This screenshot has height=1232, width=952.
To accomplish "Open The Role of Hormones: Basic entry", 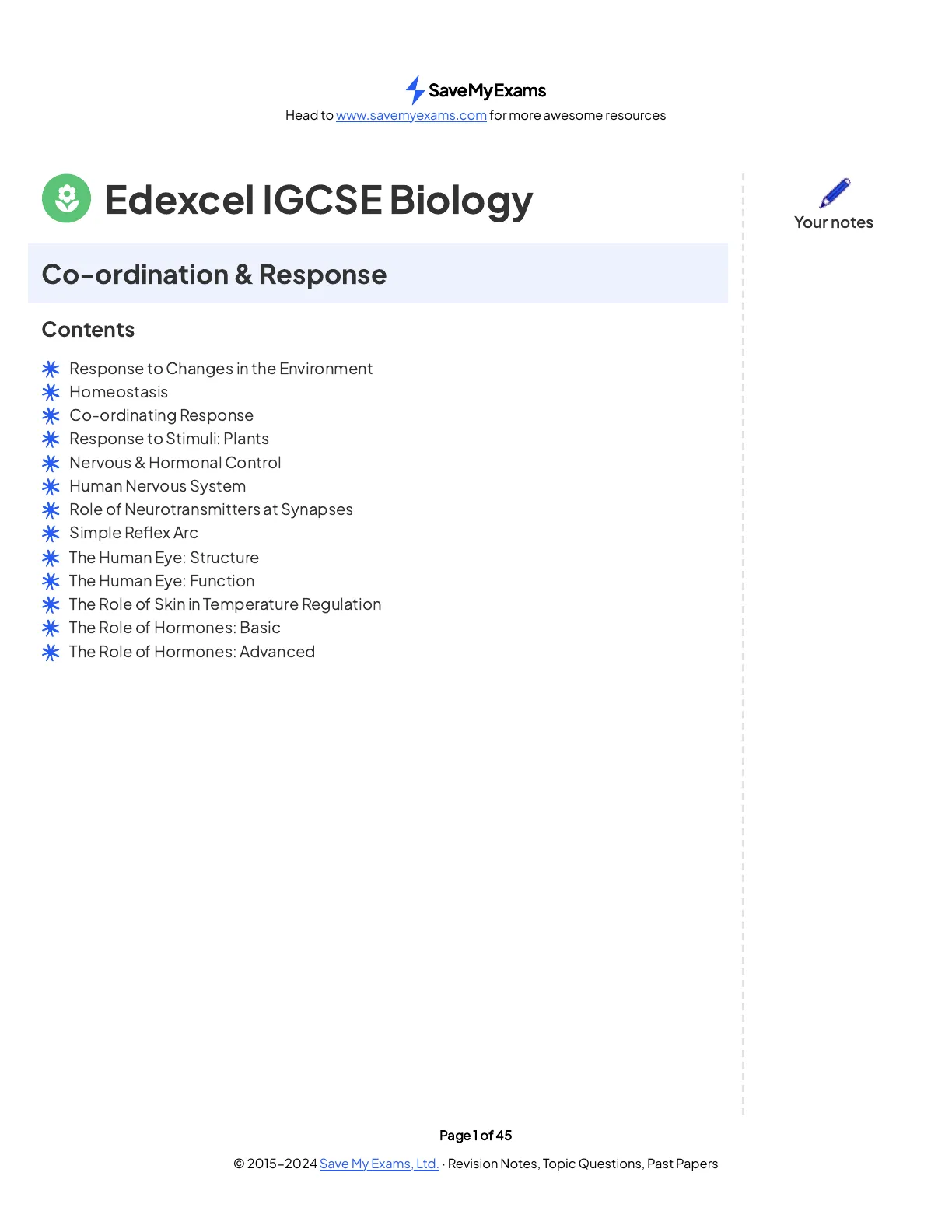I will [174, 628].
